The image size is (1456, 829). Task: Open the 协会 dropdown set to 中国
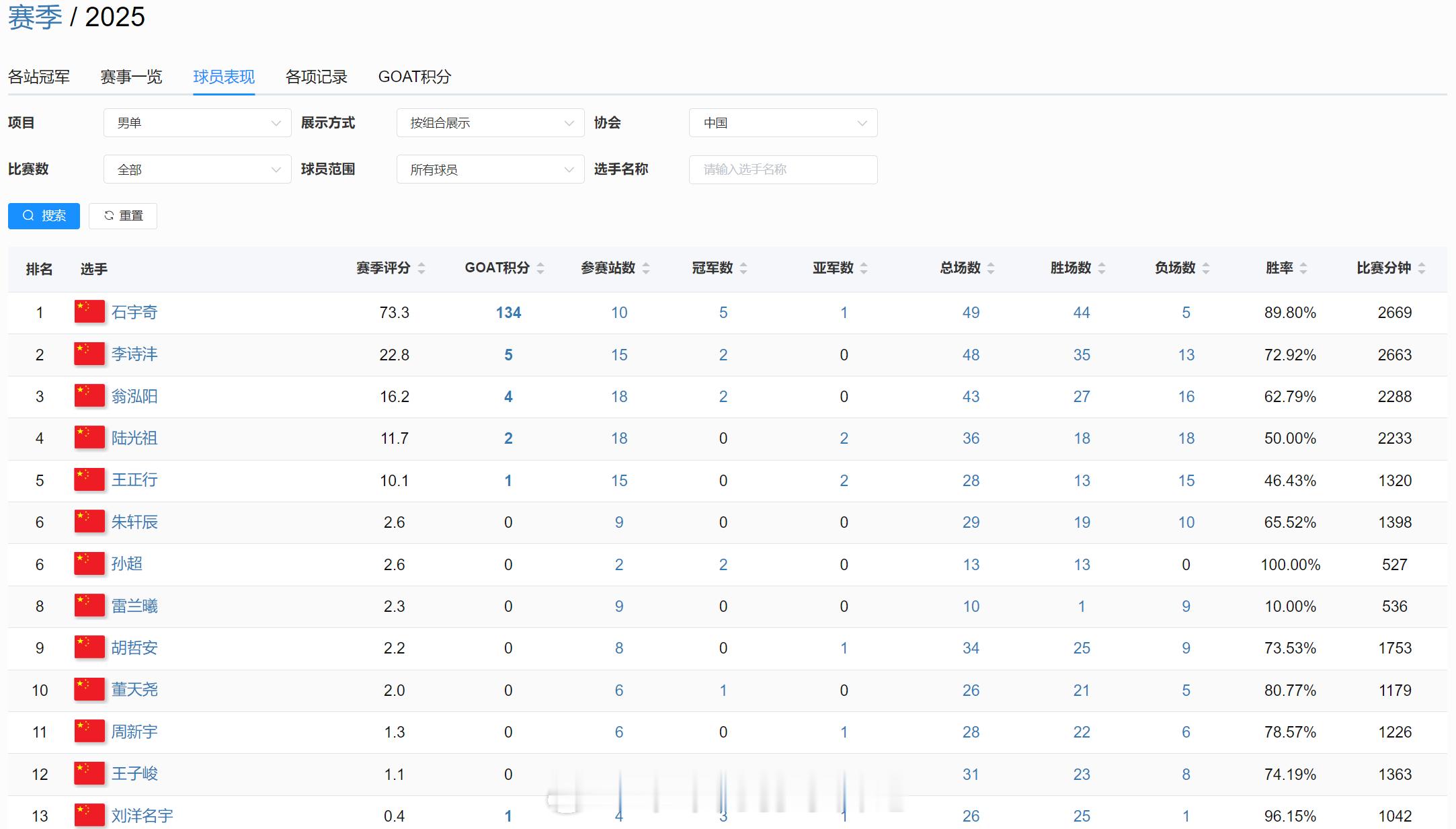[x=782, y=123]
